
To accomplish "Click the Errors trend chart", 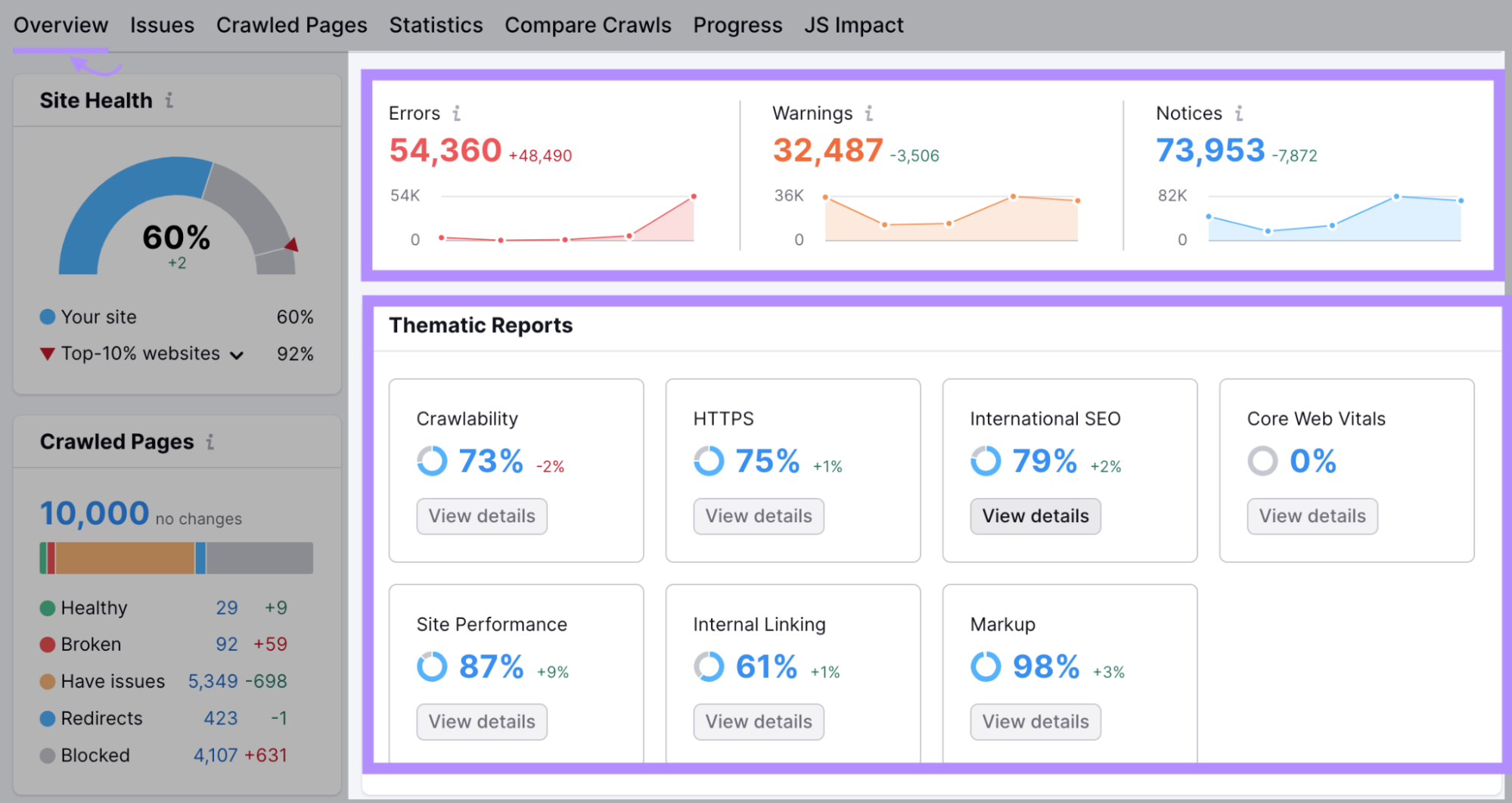I will coord(567,219).
